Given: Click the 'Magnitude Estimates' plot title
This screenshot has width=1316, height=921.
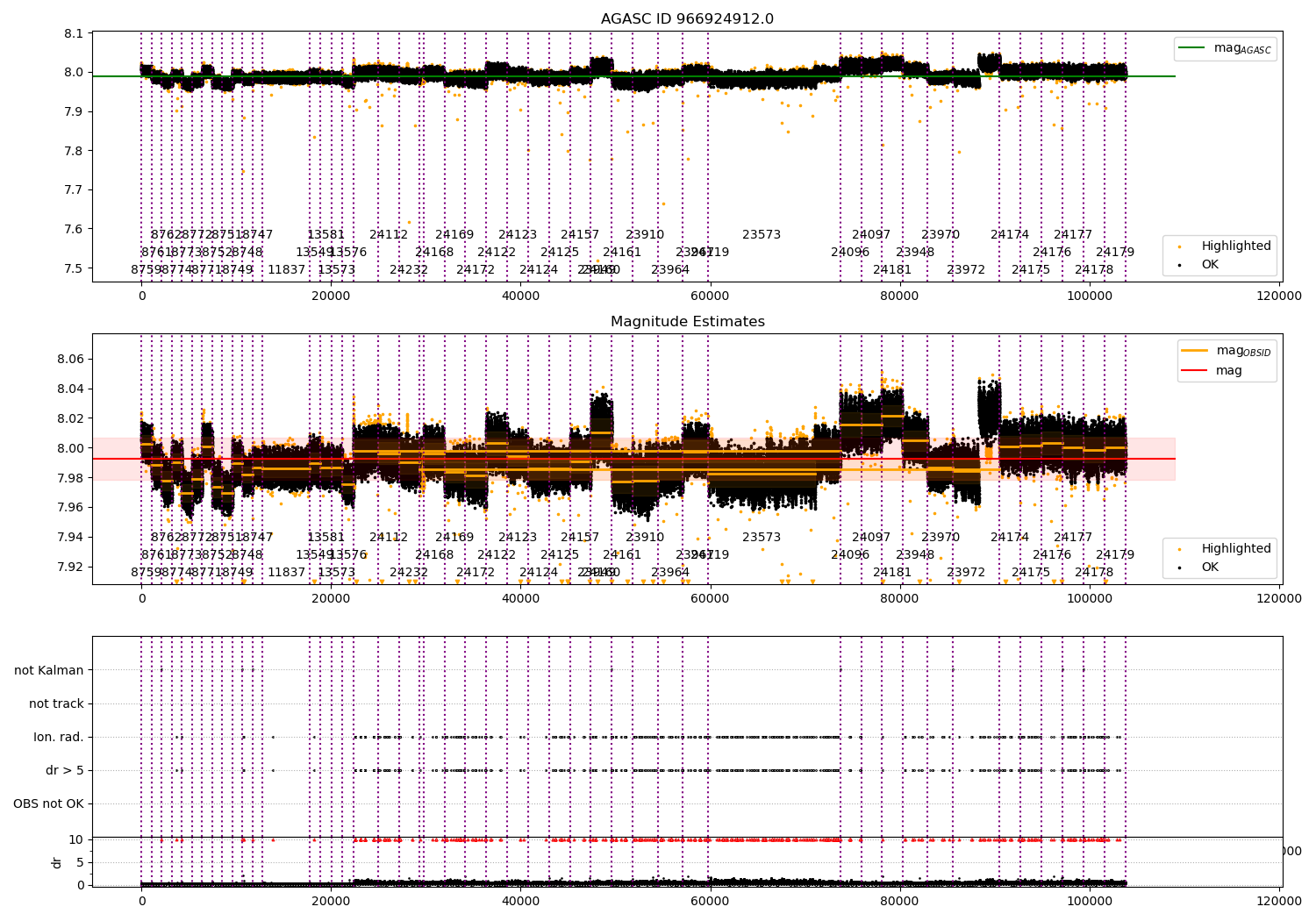Looking at the screenshot, I should point(687,322).
